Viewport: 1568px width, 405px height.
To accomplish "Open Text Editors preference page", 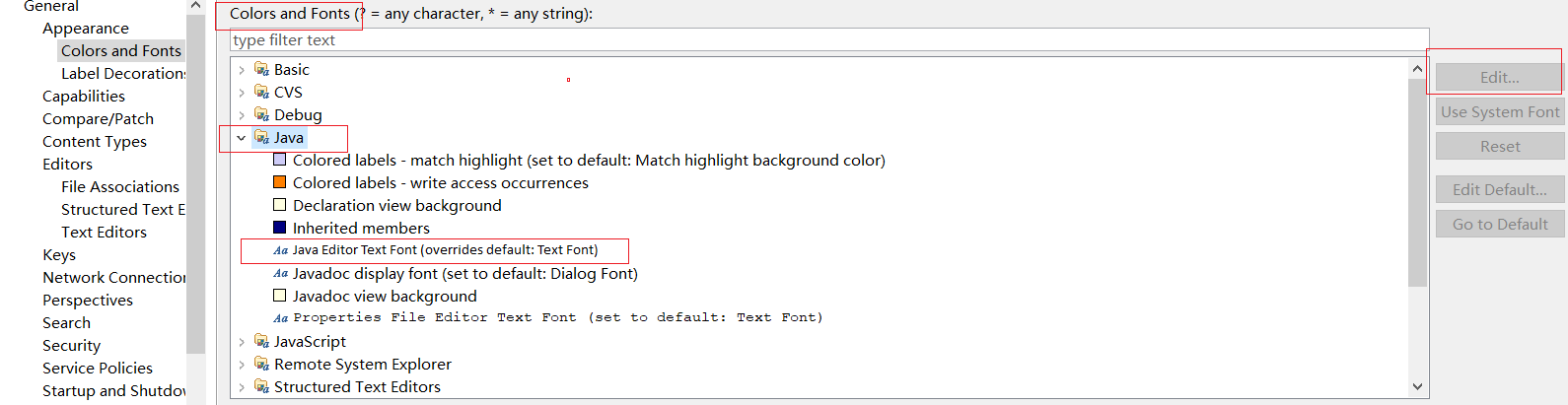I will tap(104, 232).
